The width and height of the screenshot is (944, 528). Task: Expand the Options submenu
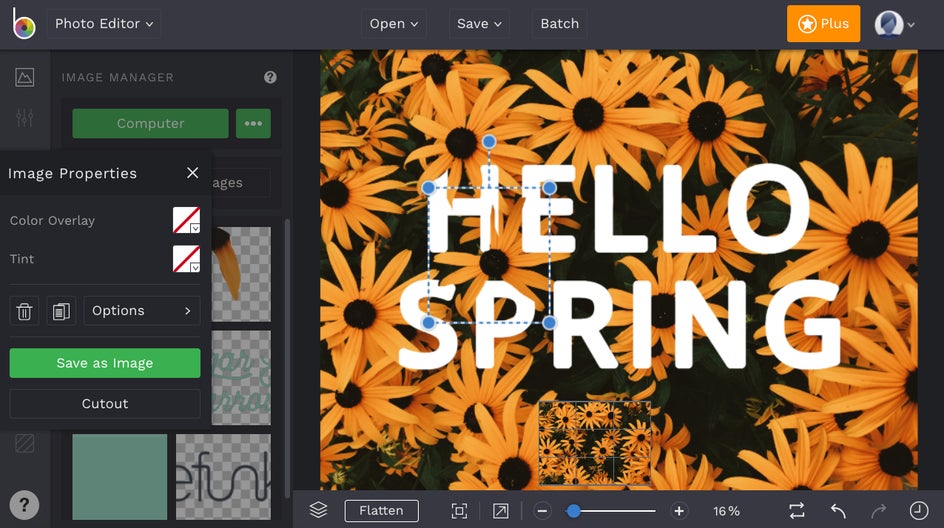[x=142, y=311]
